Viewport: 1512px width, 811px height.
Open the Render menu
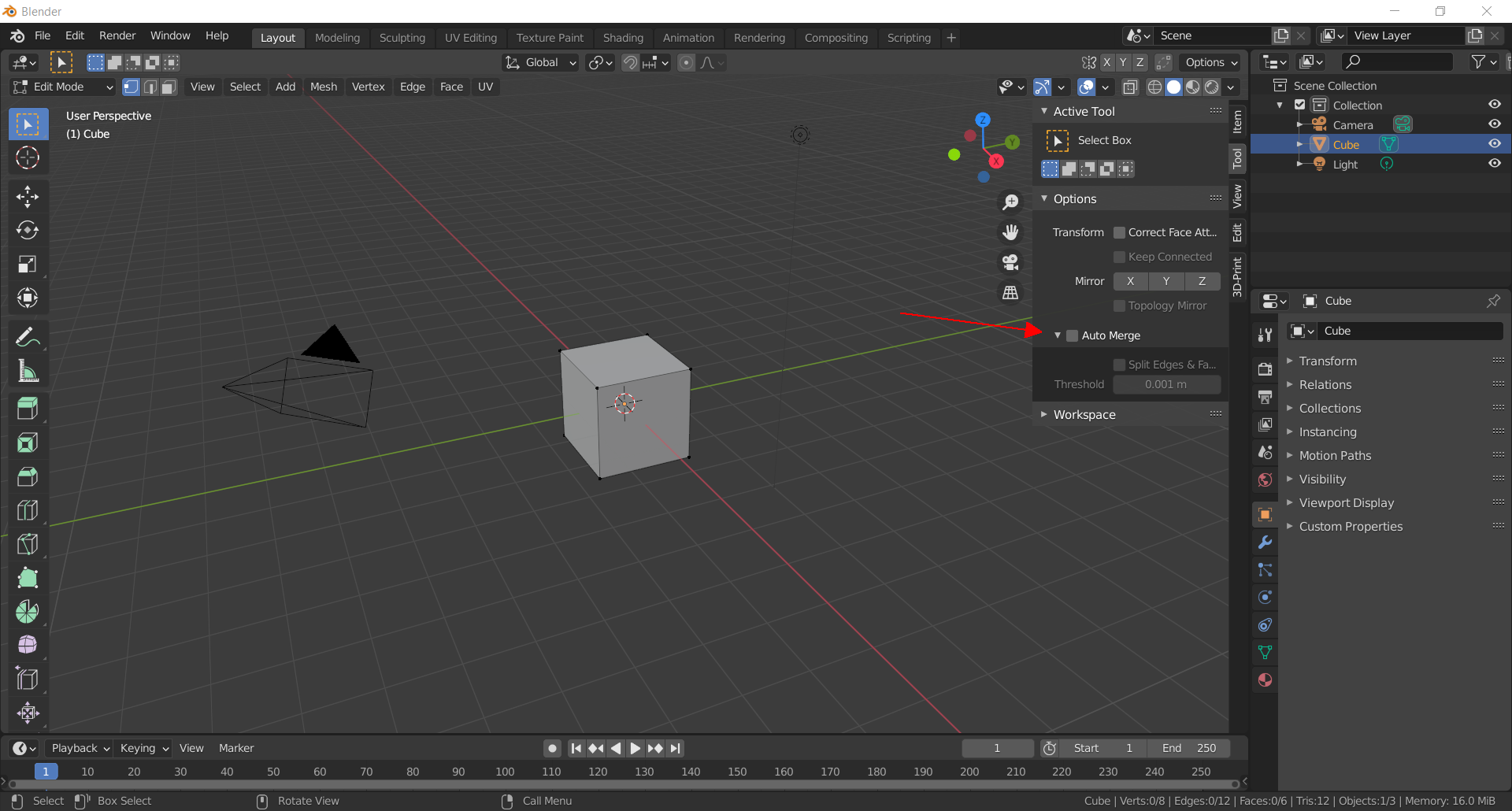[117, 35]
